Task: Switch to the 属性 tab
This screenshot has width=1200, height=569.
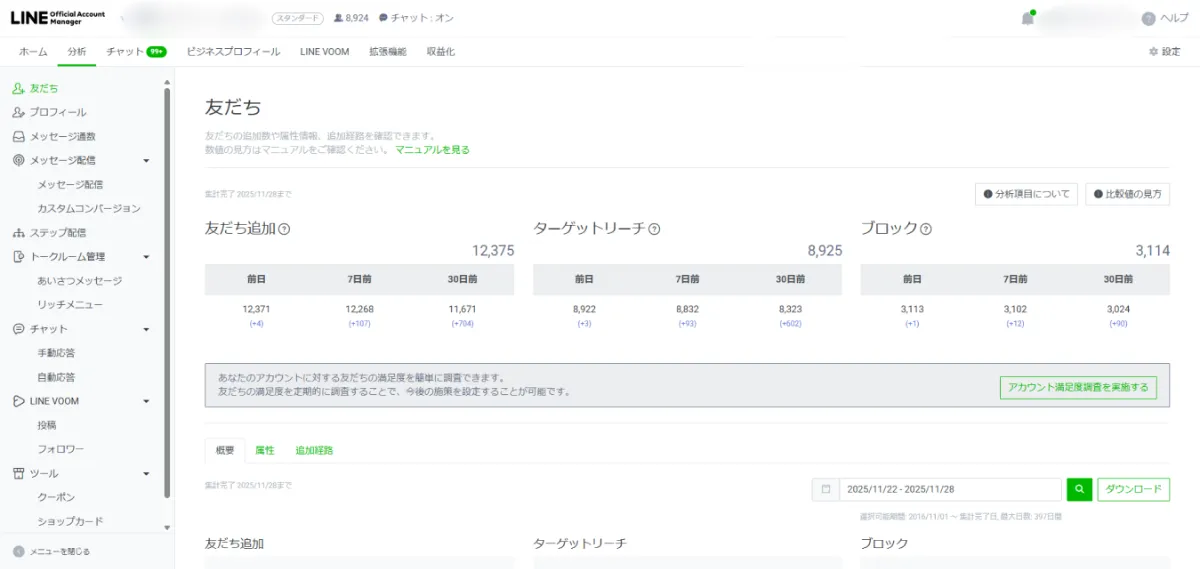Action: [x=265, y=450]
